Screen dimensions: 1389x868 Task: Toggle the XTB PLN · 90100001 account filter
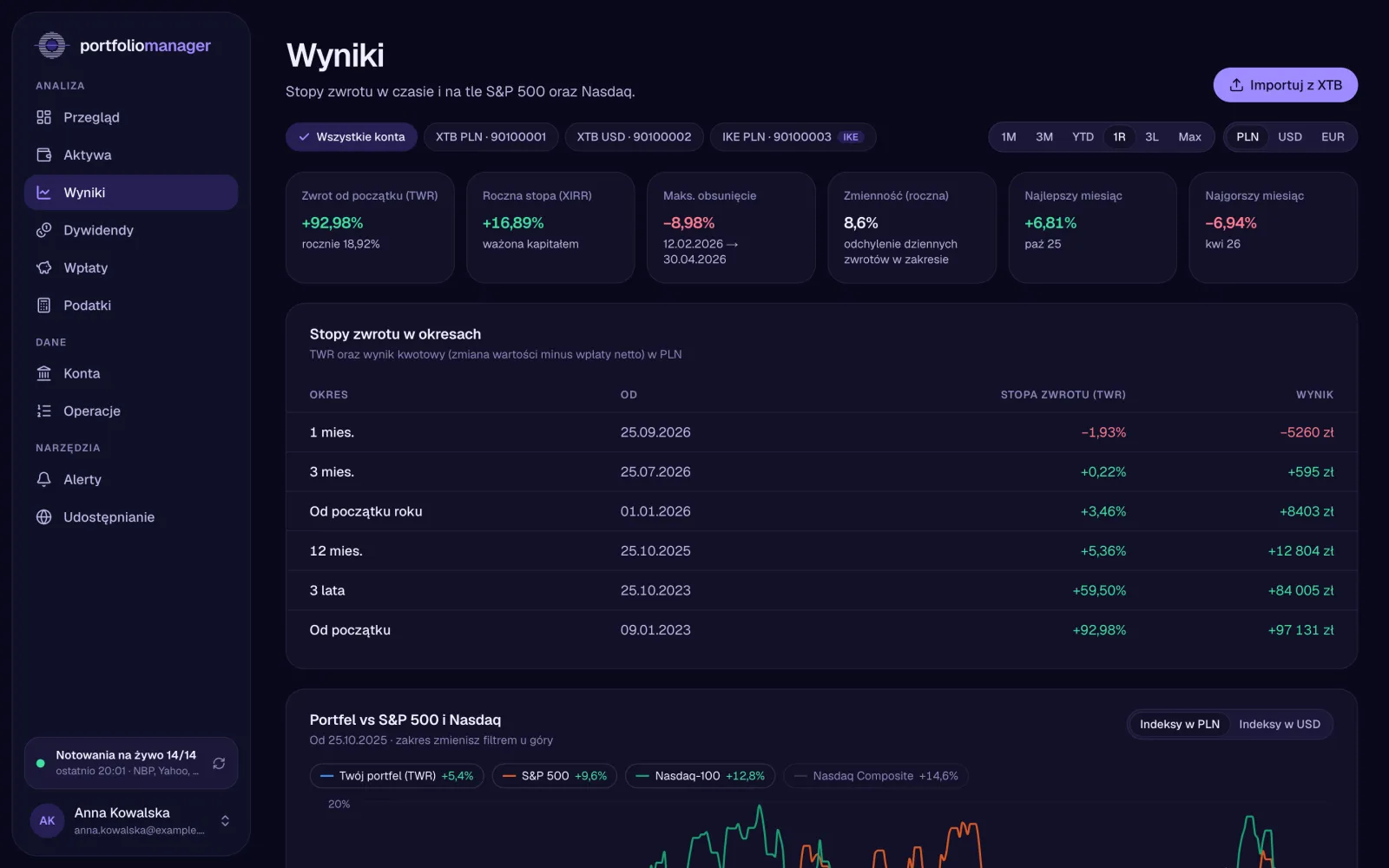(x=490, y=137)
